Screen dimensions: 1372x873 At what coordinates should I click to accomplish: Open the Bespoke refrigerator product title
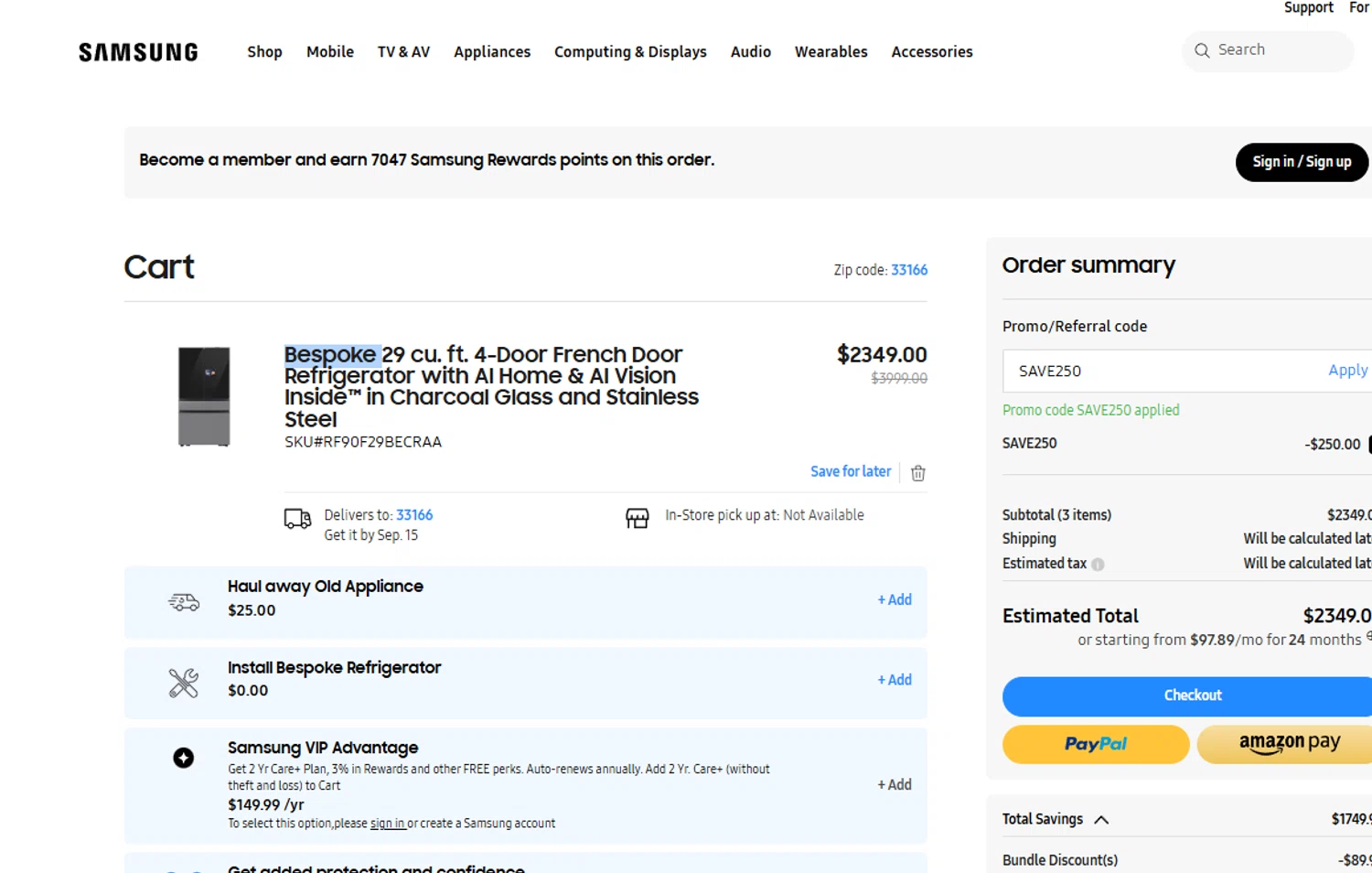(491, 386)
